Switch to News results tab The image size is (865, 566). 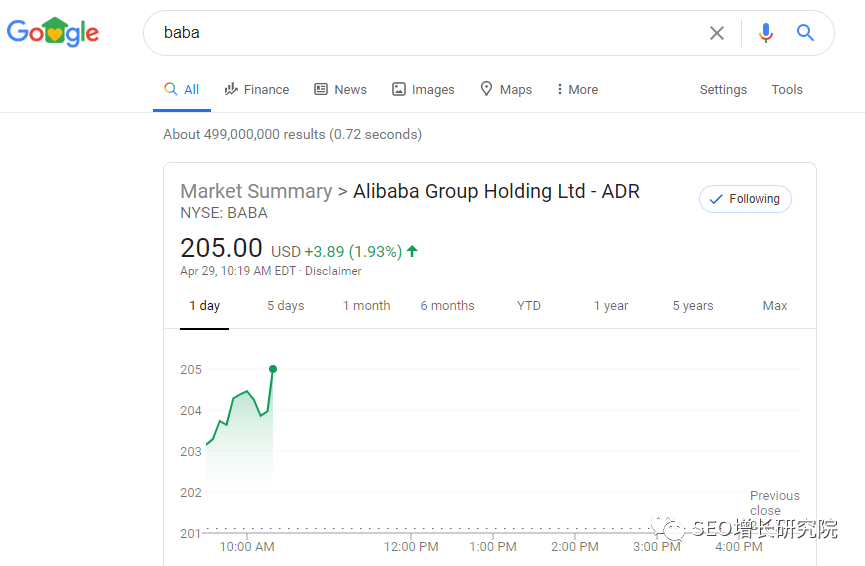point(340,90)
